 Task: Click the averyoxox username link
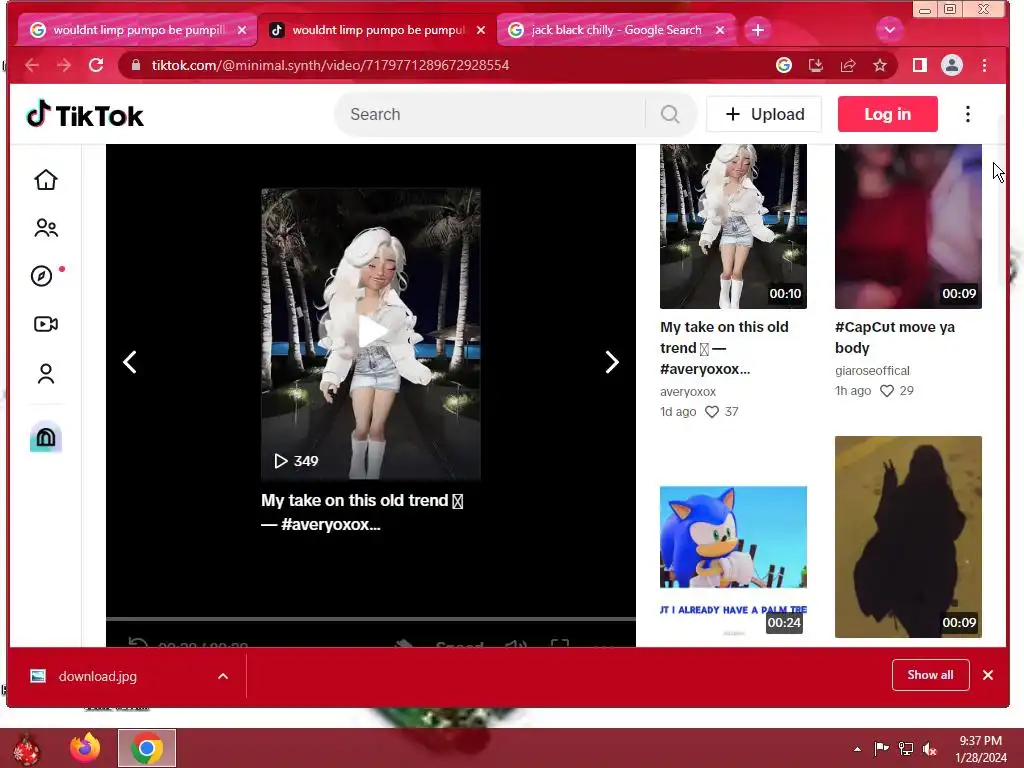click(x=688, y=391)
